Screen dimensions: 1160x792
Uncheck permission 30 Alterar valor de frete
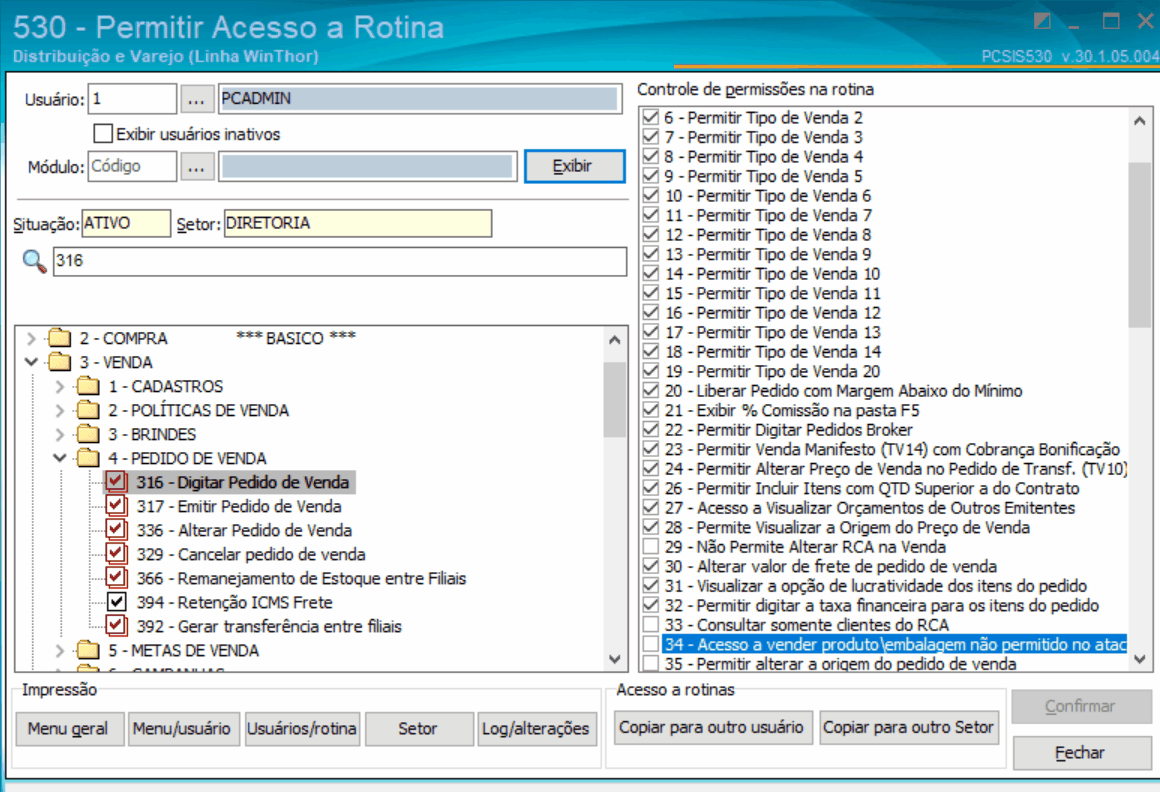coord(650,566)
